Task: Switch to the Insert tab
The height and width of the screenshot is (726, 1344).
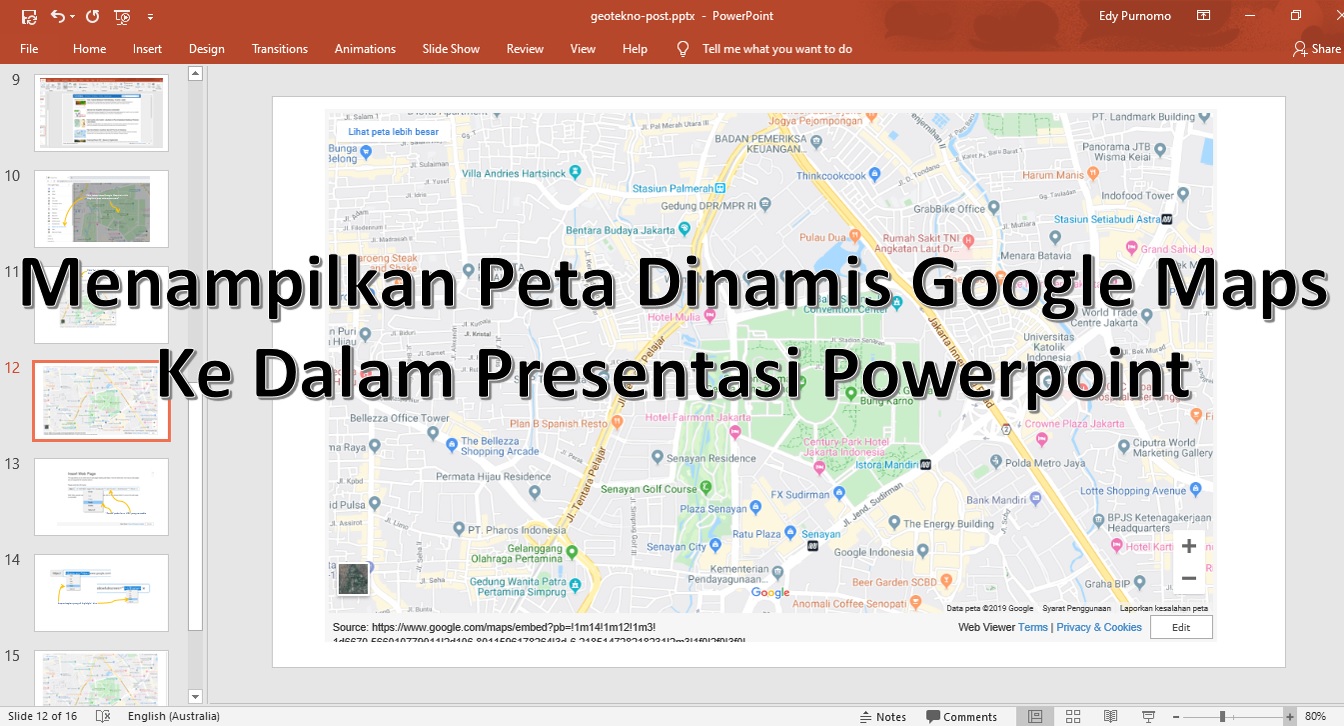Action: click(x=147, y=48)
